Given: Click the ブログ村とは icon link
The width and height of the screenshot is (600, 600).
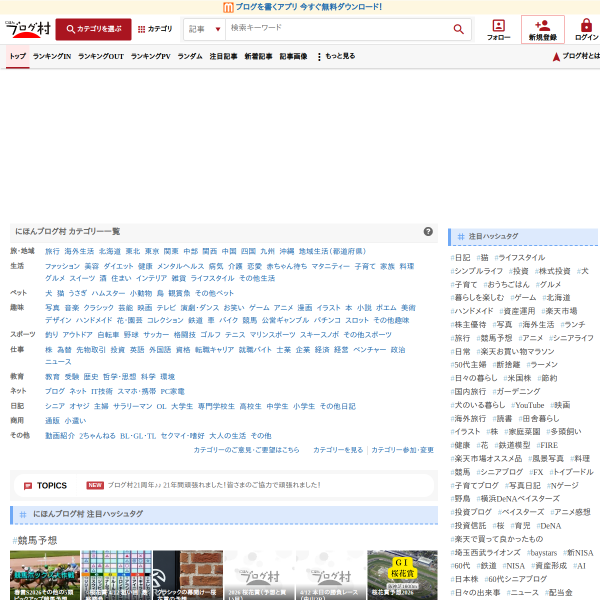Looking at the screenshot, I should tap(576, 56).
